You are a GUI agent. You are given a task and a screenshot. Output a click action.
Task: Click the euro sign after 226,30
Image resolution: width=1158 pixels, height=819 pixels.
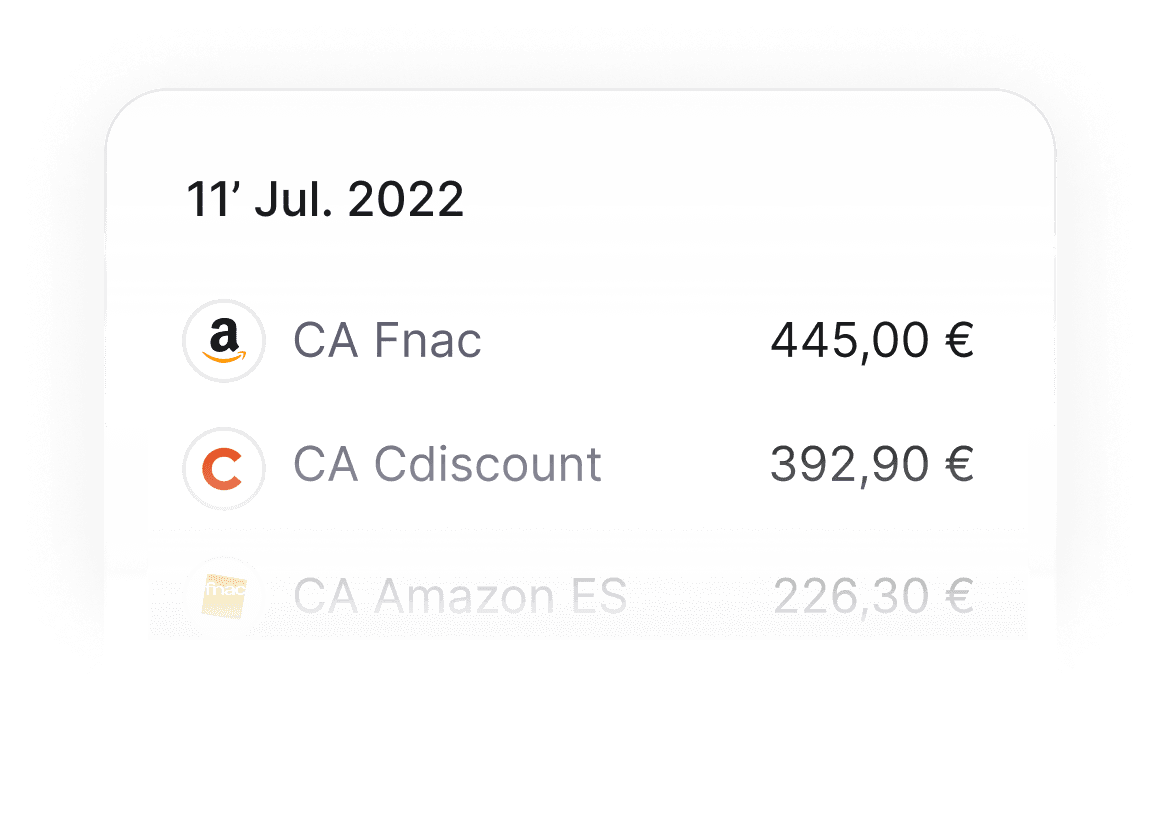(959, 596)
